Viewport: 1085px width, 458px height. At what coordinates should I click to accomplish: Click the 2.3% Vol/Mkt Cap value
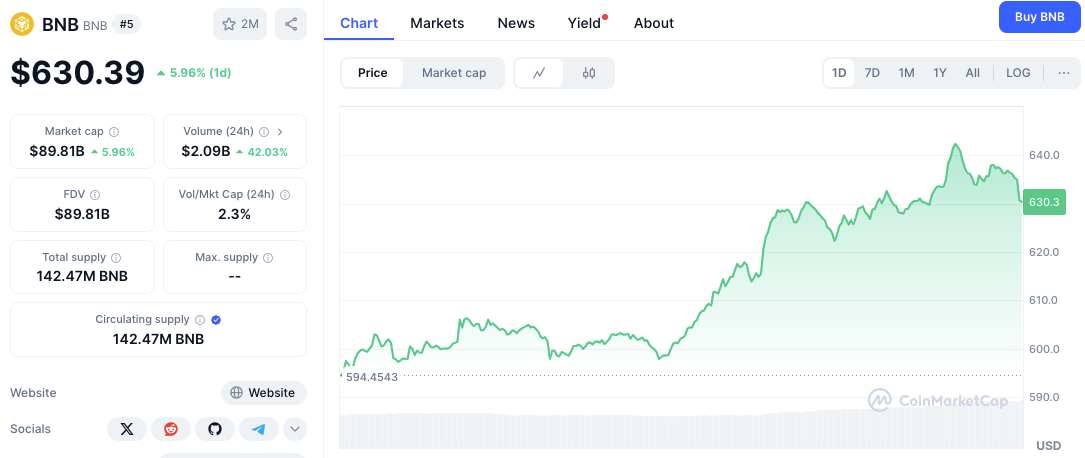[235, 214]
